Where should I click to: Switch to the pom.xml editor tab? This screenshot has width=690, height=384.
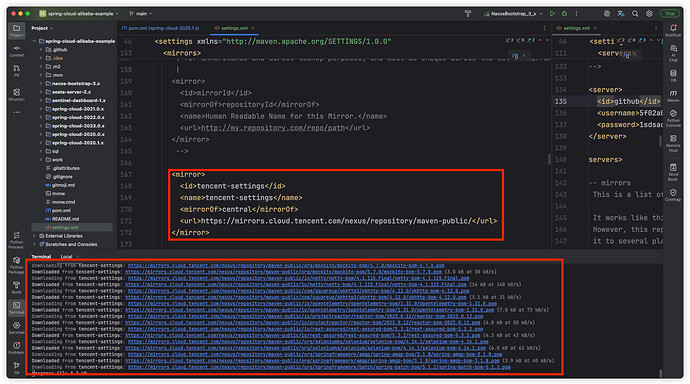(x=160, y=28)
